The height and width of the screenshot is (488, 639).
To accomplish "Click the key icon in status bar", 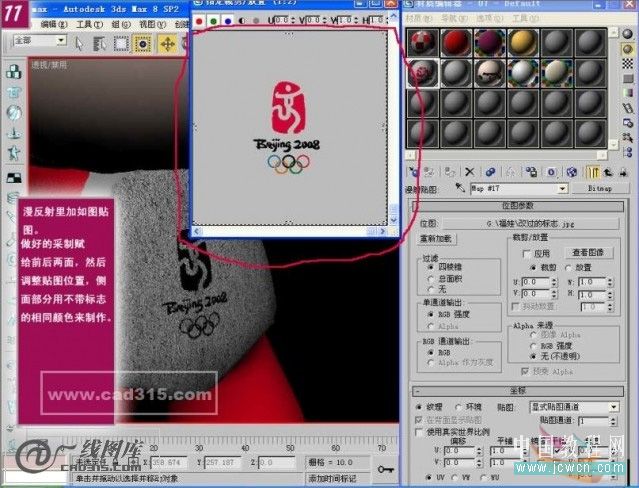I will [x=385, y=469].
